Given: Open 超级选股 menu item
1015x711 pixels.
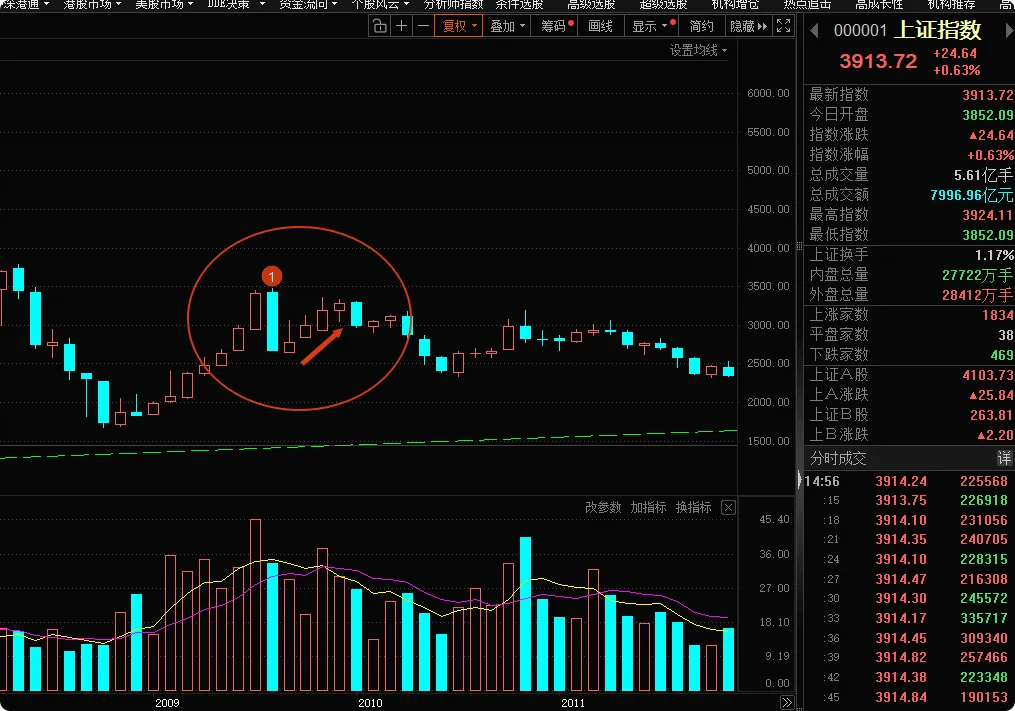Looking at the screenshot, I should 663,5.
